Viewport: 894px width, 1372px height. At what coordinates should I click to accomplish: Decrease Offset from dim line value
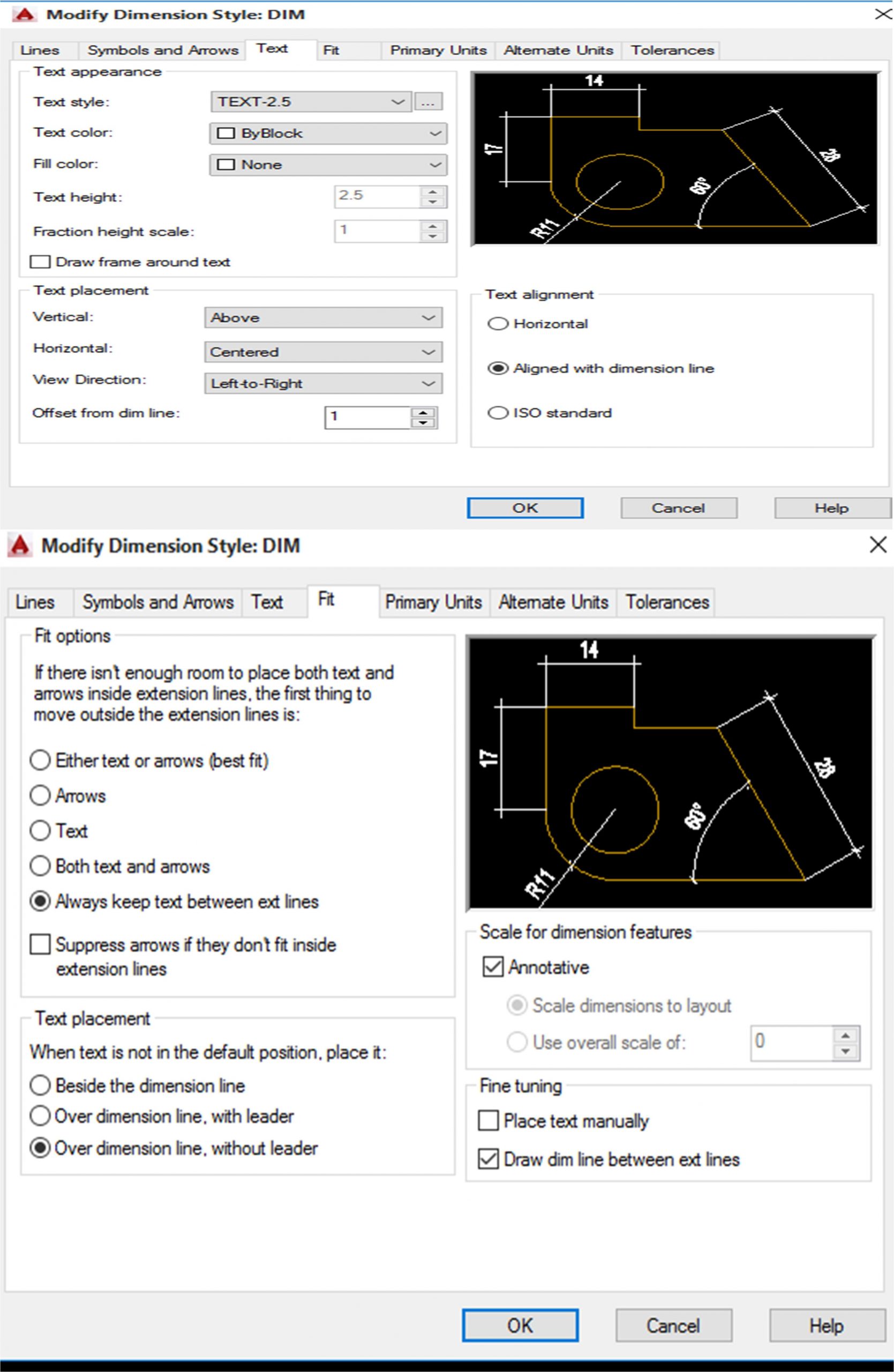coord(423,423)
